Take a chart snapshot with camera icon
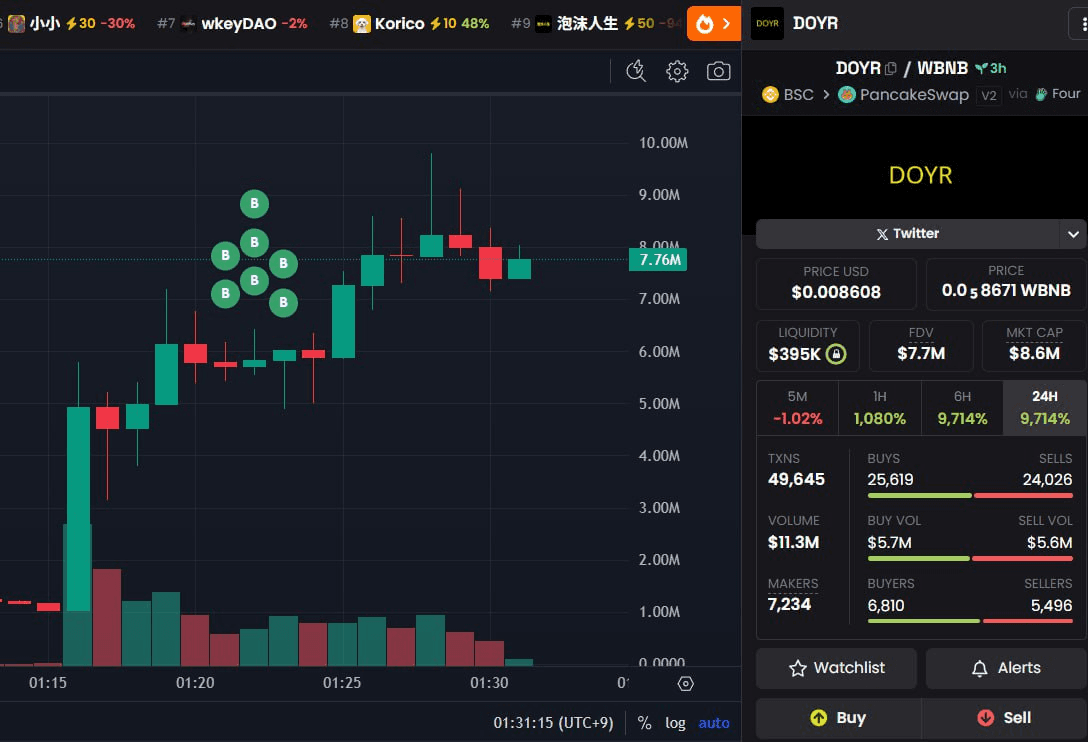Viewport: 1088px width, 742px height. click(x=718, y=71)
